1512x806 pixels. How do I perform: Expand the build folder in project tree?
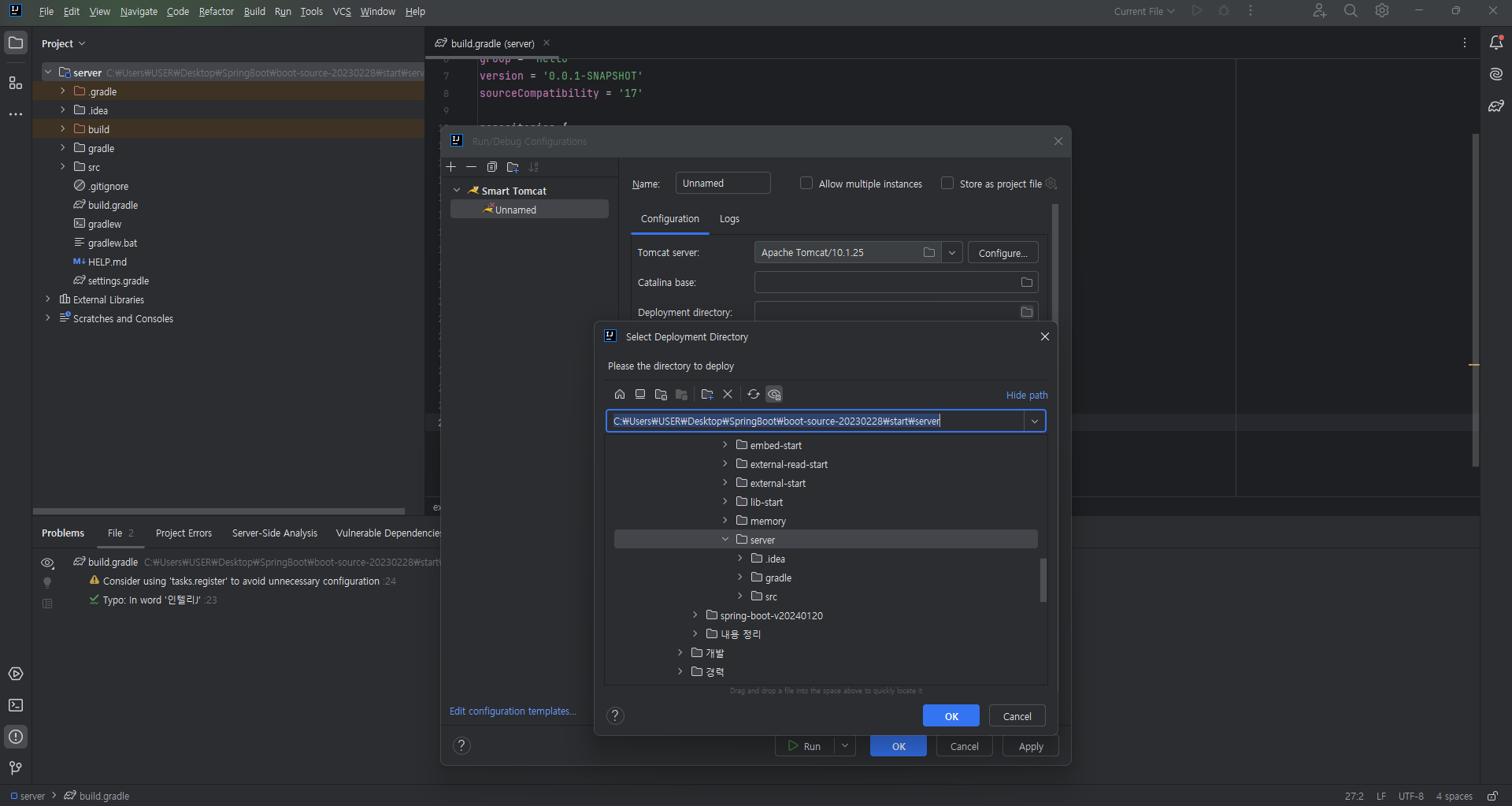click(63, 129)
